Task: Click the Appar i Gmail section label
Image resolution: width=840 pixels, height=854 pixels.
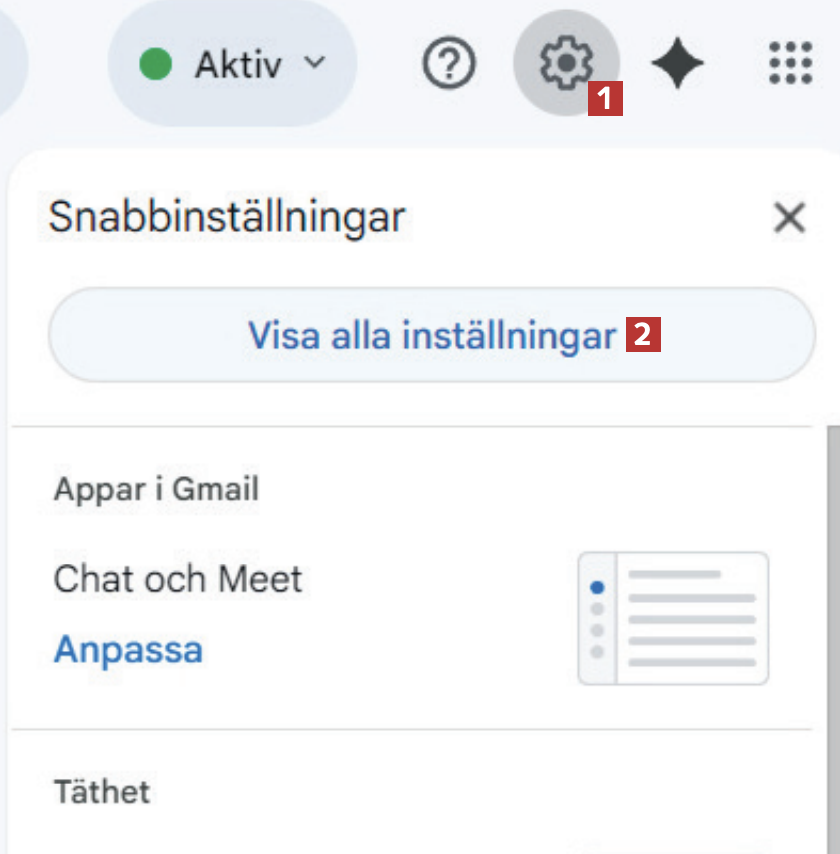Action: [156, 489]
